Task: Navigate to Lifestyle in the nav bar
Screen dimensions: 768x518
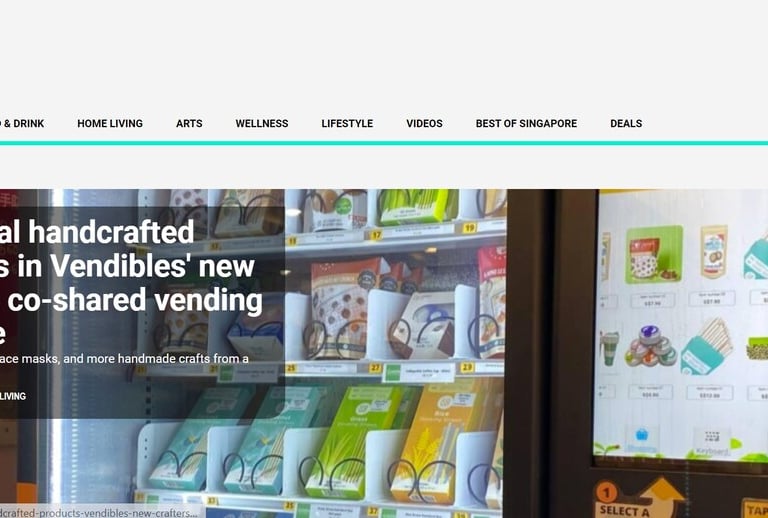Action: click(347, 123)
